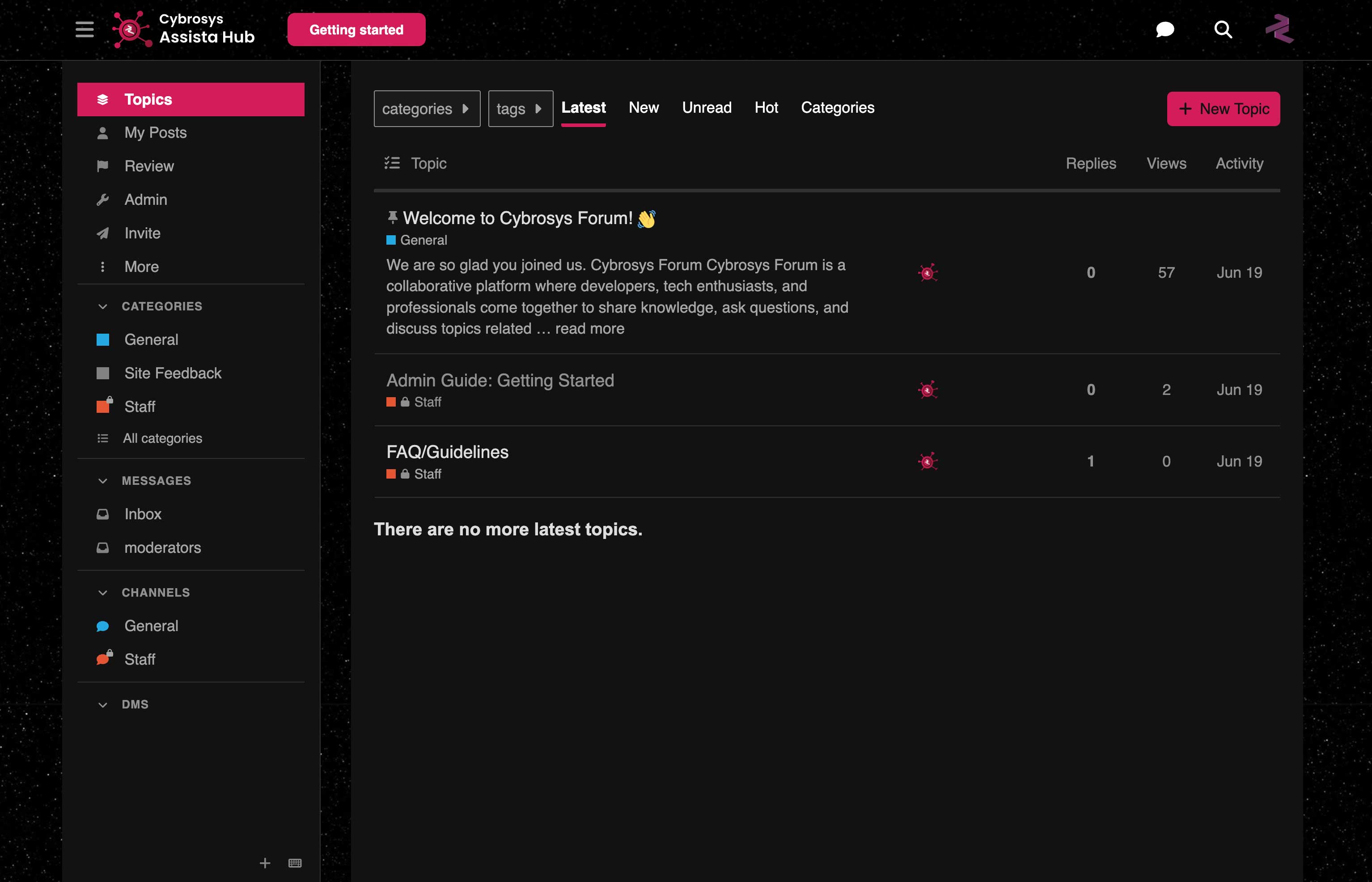Open Admin Guide: Getting Started topic
1372x882 pixels.
tap(500, 380)
